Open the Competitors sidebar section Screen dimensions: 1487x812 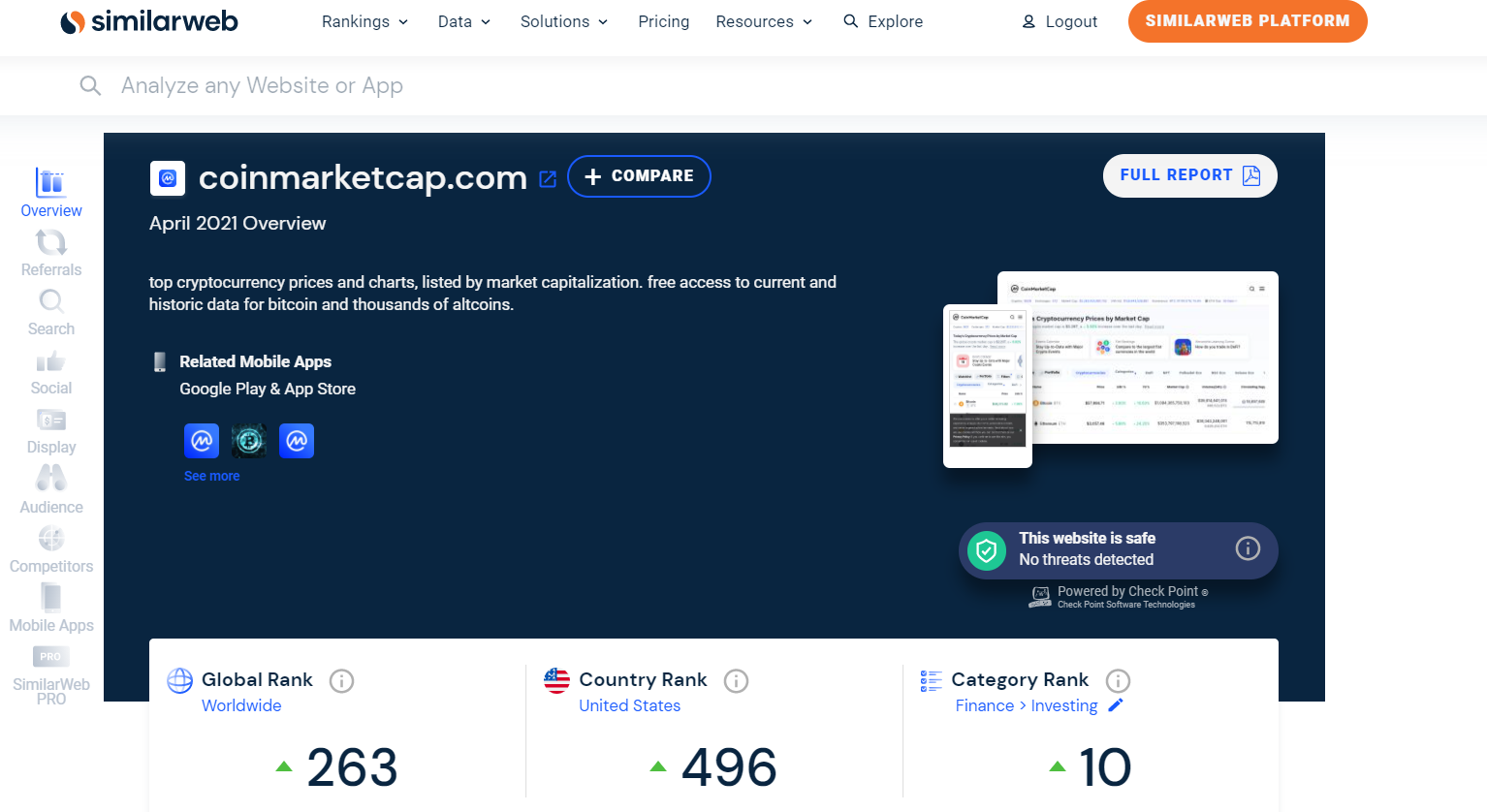[x=51, y=550]
